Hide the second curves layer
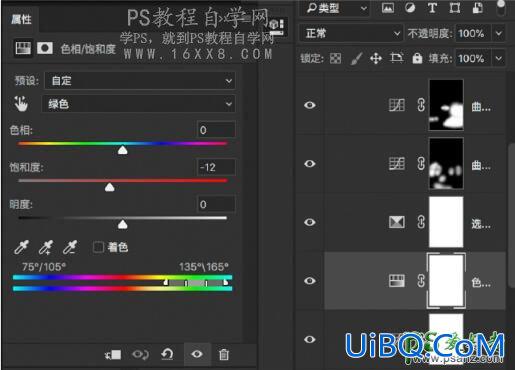The height and width of the screenshot is (370, 515). coord(310,164)
